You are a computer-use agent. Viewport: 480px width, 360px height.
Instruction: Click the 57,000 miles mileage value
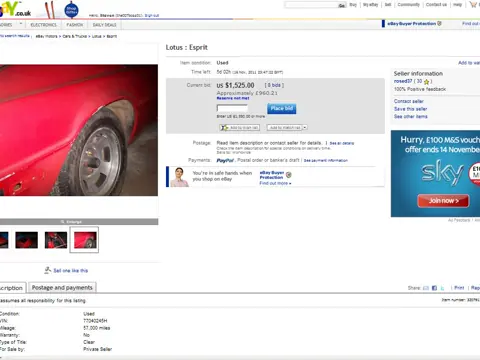[x=97, y=328]
